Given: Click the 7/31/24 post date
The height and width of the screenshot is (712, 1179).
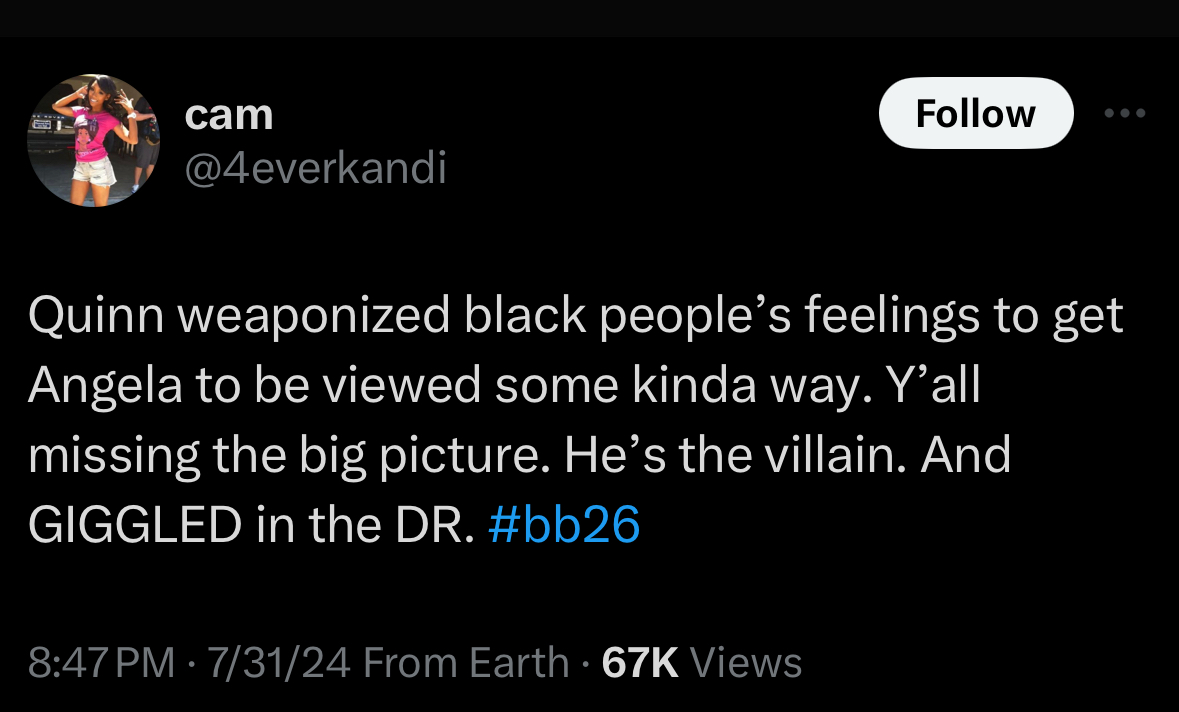Looking at the screenshot, I should pos(279,662).
